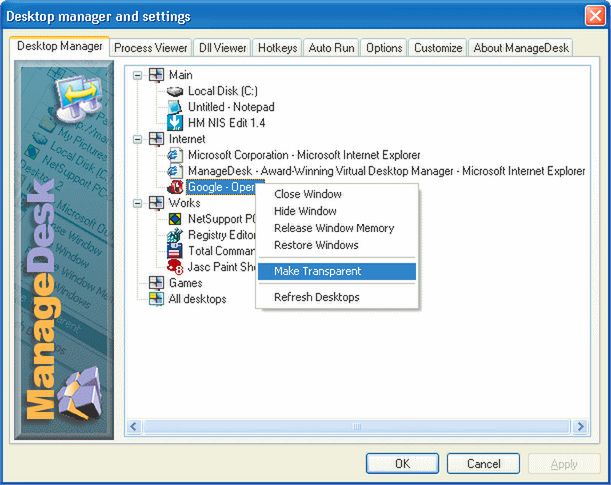Click the Jasc Paint Shop icon

pyautogui.click(x=175, y=267)
